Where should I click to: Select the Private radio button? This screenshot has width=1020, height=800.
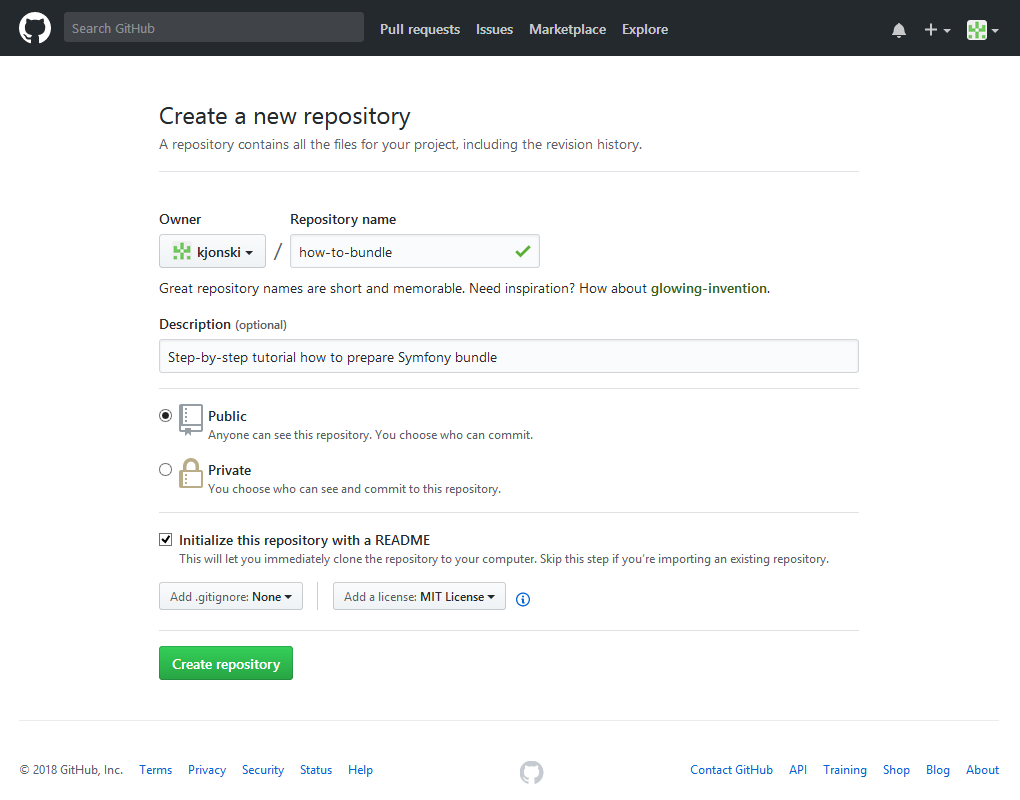[165, 469]
